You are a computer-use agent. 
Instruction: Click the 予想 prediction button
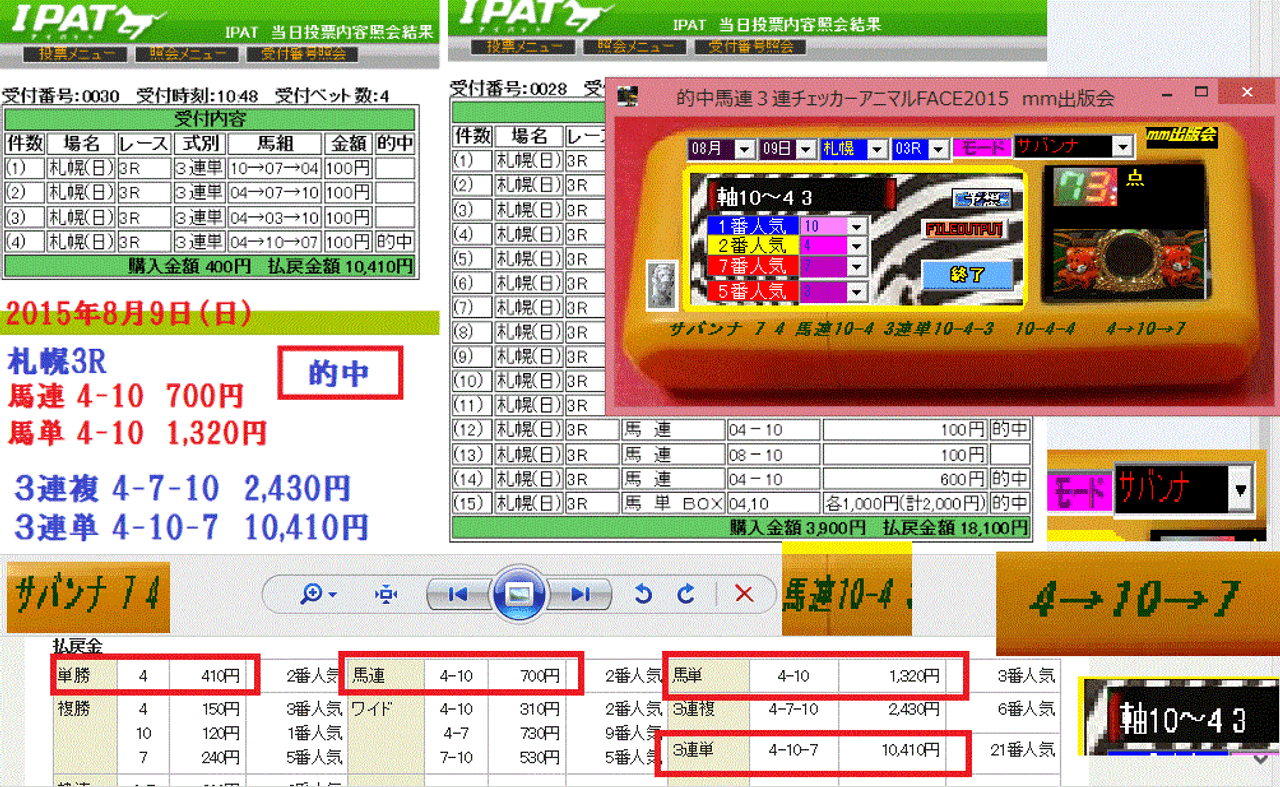(x=980, y=199)
